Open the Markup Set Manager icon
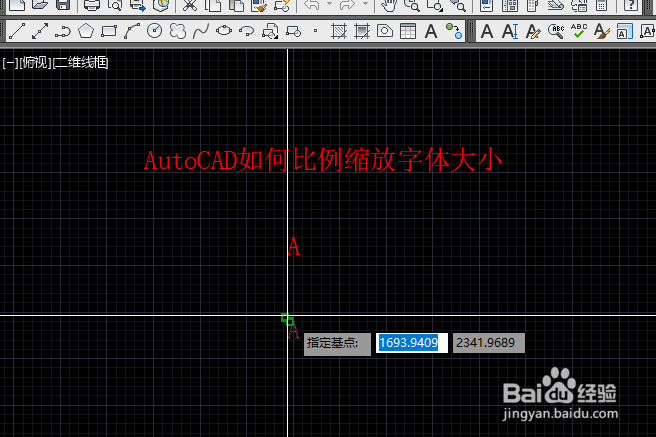Viewport: 656px width, 437px height. click(579, 5)
